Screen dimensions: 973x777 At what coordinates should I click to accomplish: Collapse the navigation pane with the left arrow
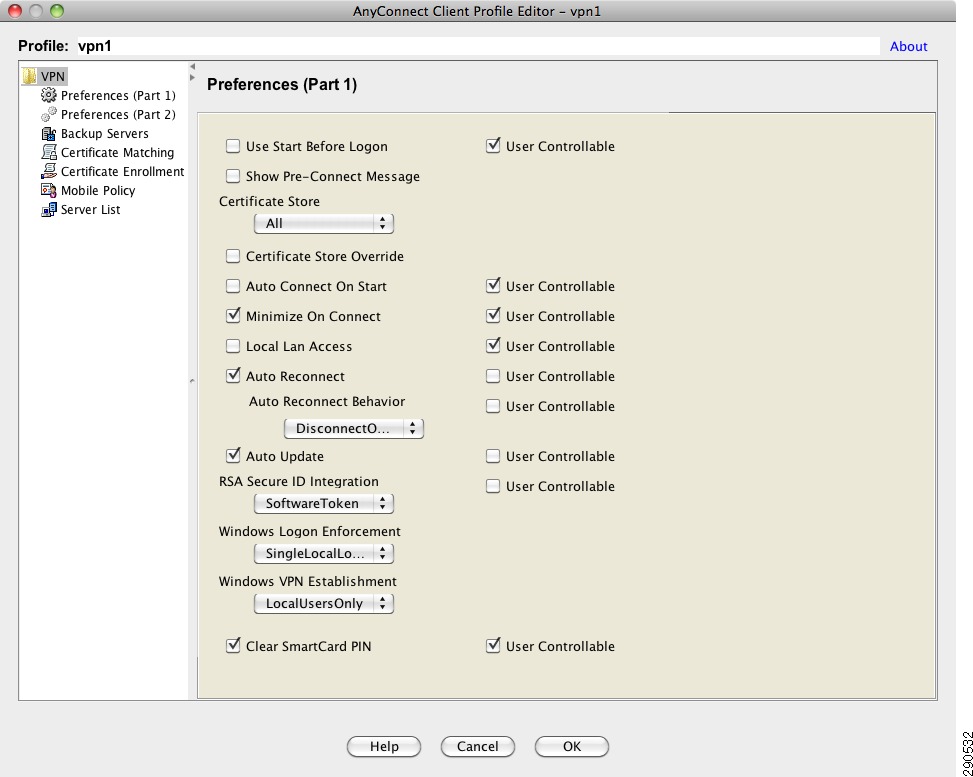(192, 66)
